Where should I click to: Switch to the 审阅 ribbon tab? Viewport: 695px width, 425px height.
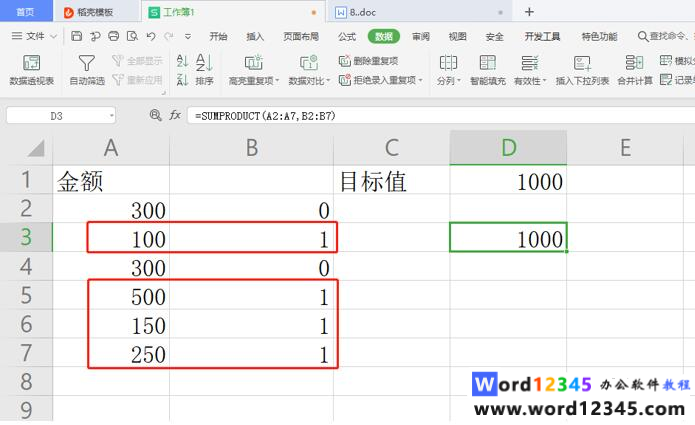click(421, 36)
